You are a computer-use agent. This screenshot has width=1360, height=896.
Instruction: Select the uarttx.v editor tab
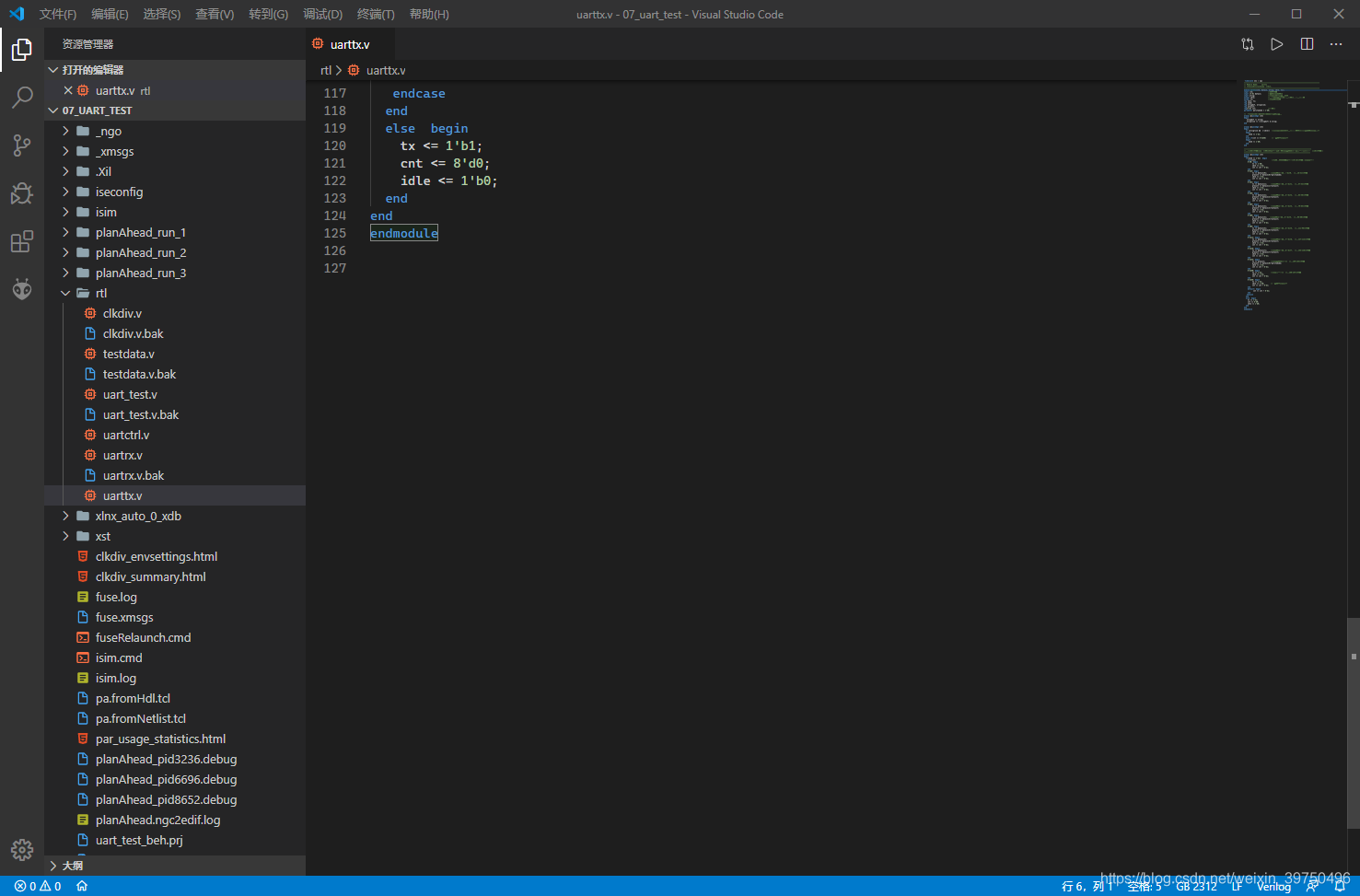pos(350,44)
